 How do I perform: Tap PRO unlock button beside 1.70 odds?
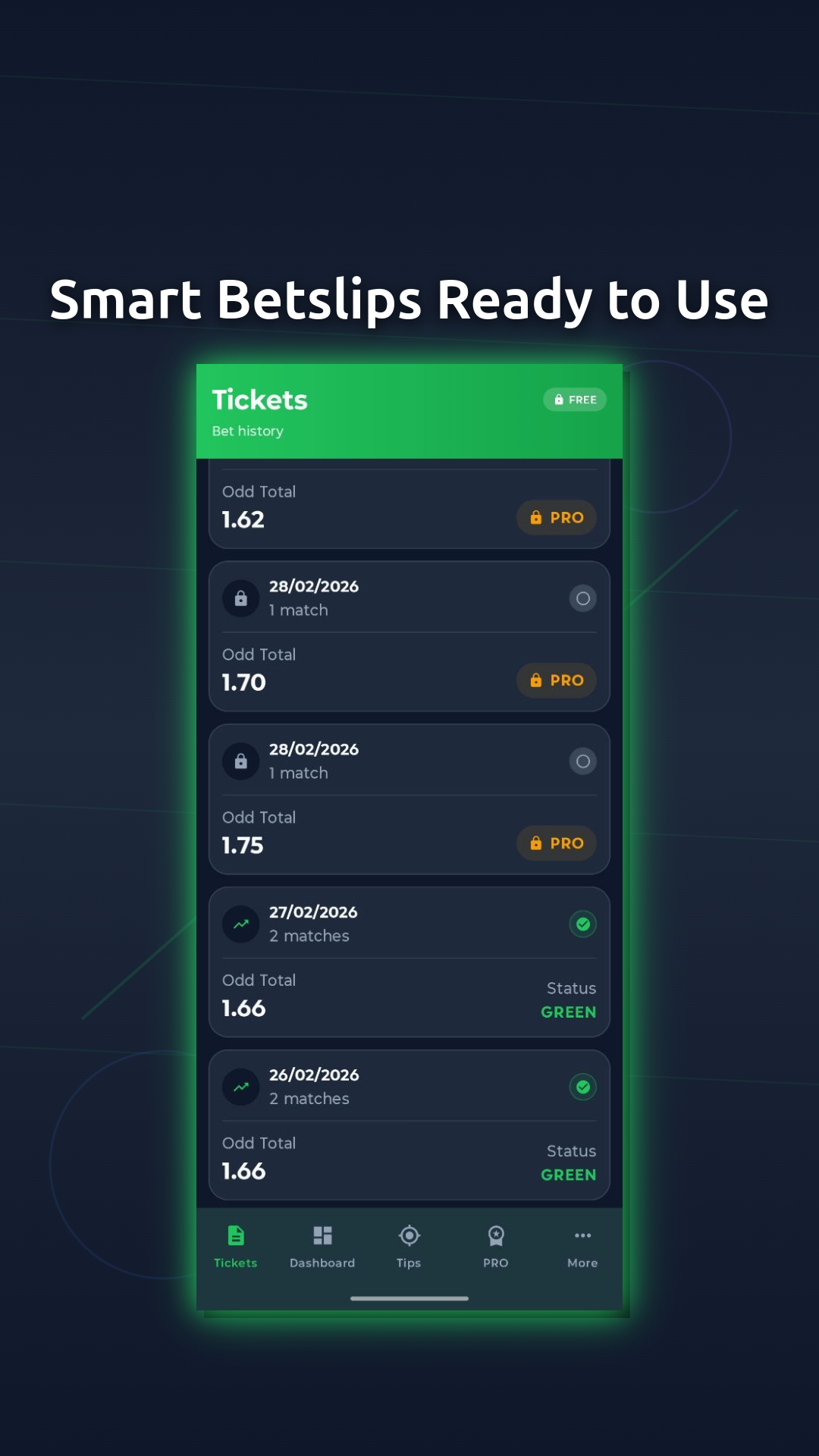point(557,680)
